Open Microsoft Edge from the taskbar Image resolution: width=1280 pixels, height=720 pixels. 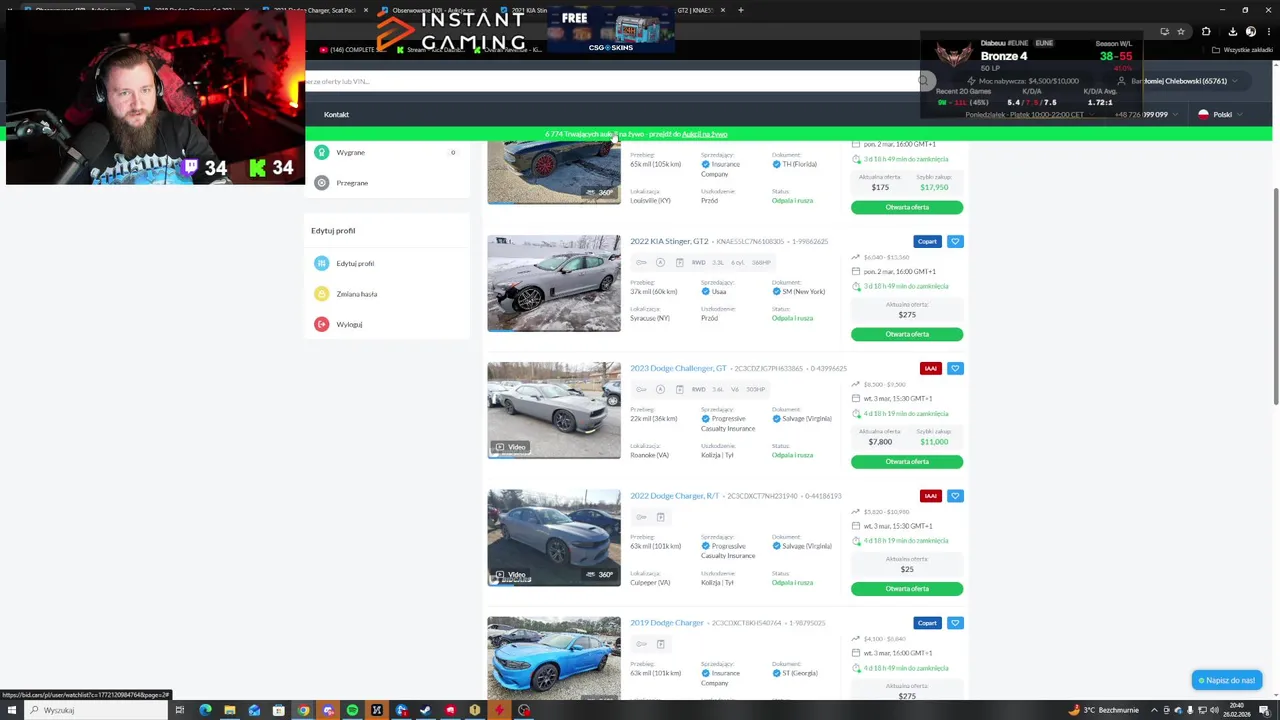click(205, 710)
